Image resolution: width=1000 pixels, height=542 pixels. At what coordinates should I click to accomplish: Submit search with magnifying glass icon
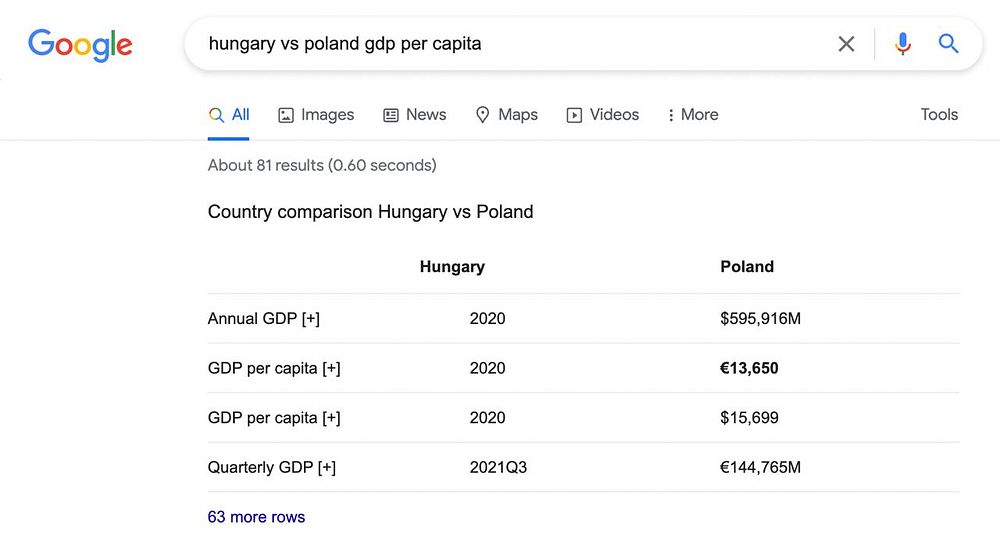(x=948, y=44)
